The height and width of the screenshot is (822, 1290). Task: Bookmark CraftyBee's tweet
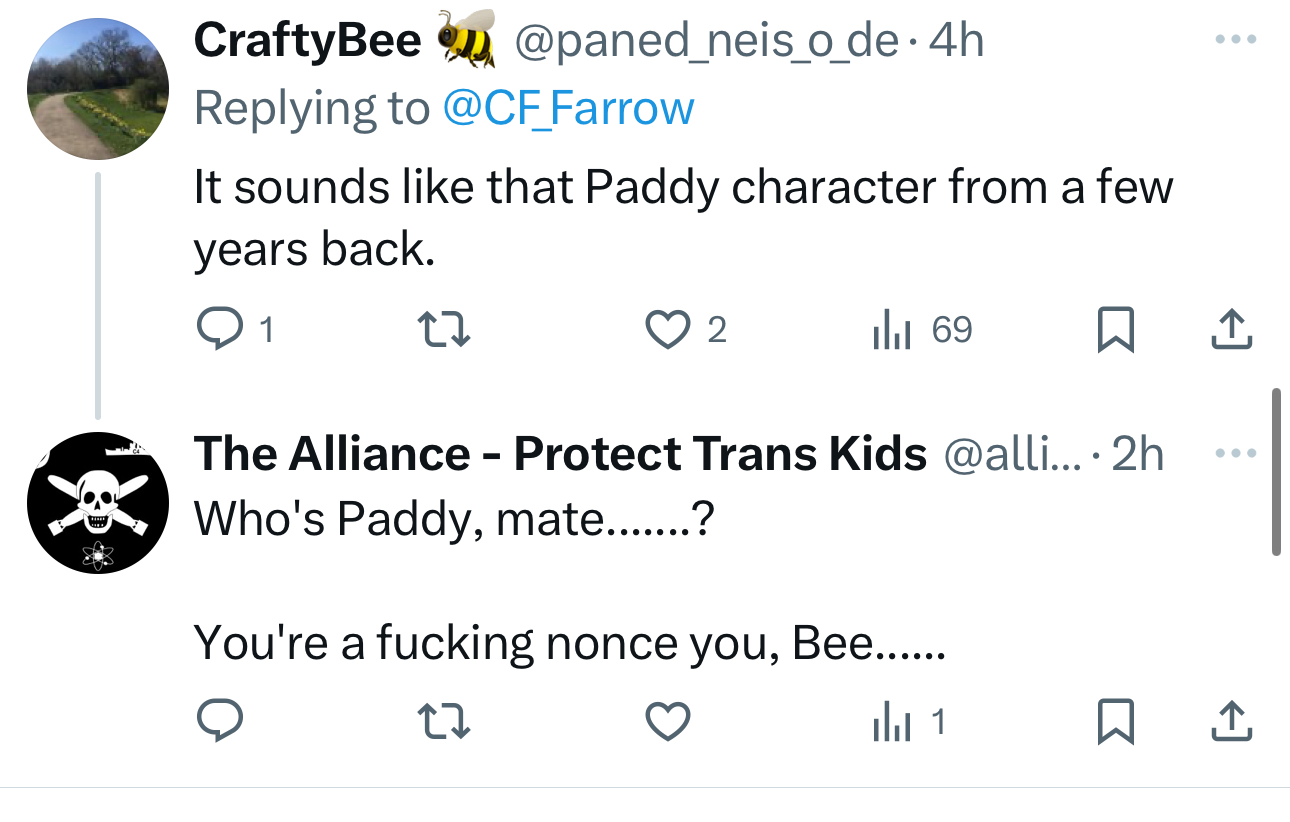click(x=1115, y=330)
